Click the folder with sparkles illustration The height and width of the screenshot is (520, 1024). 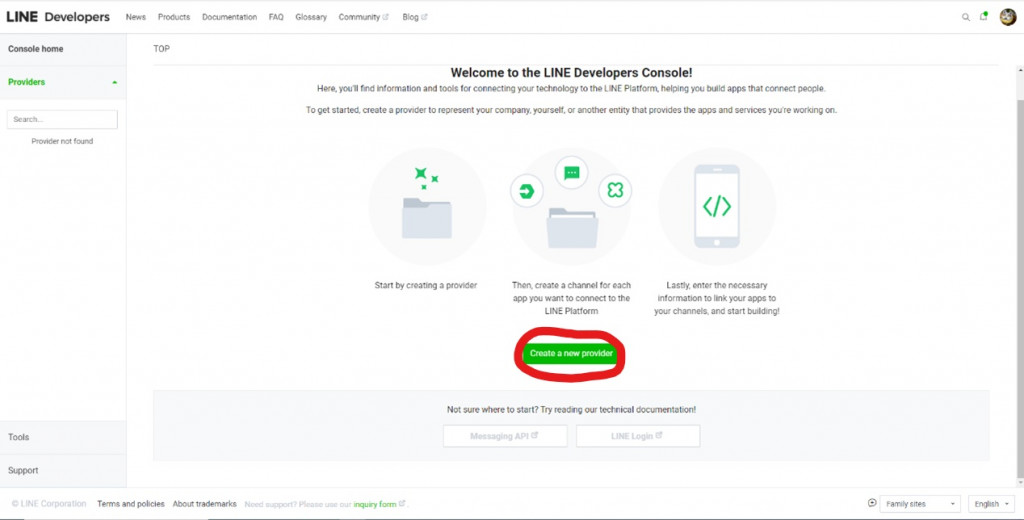click(x=427, y=206)
